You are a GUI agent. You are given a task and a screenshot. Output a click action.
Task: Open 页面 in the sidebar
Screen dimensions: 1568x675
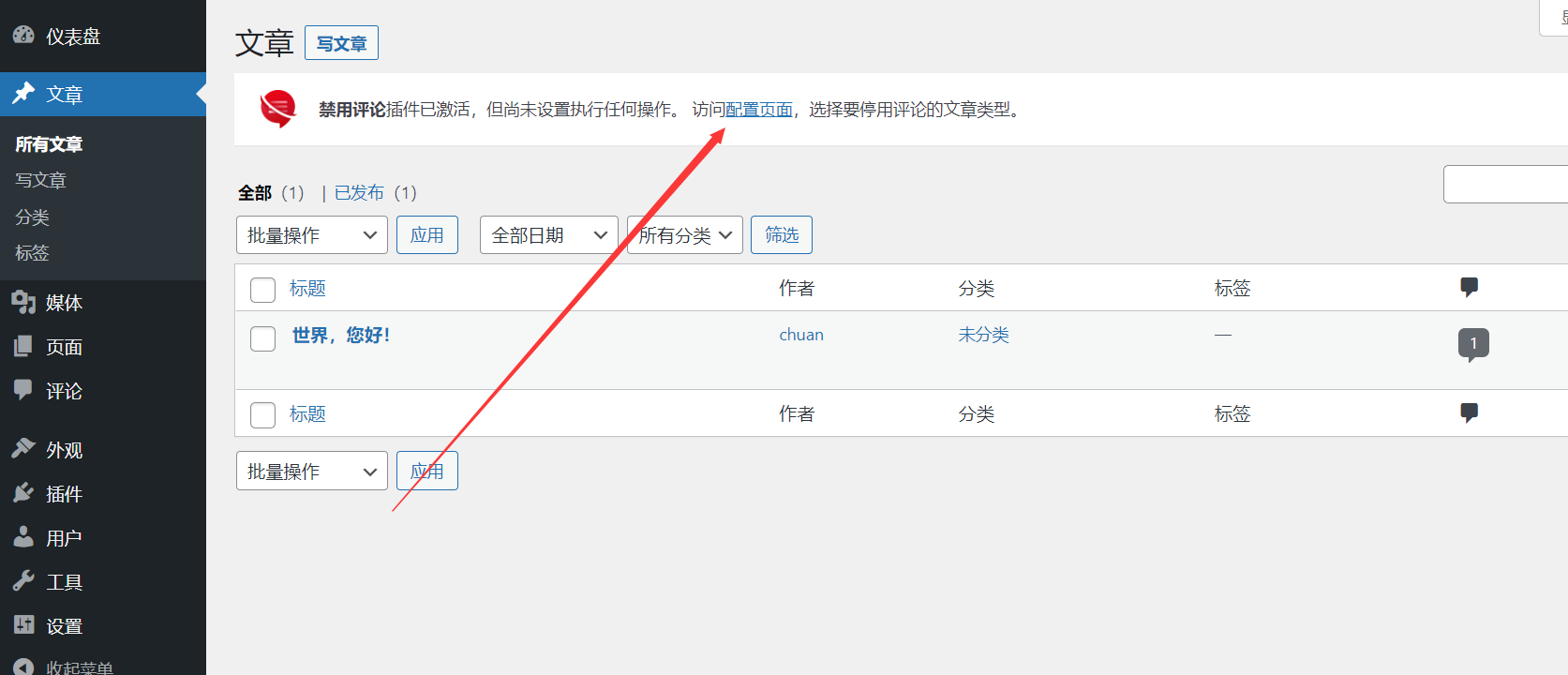point(65,347)
